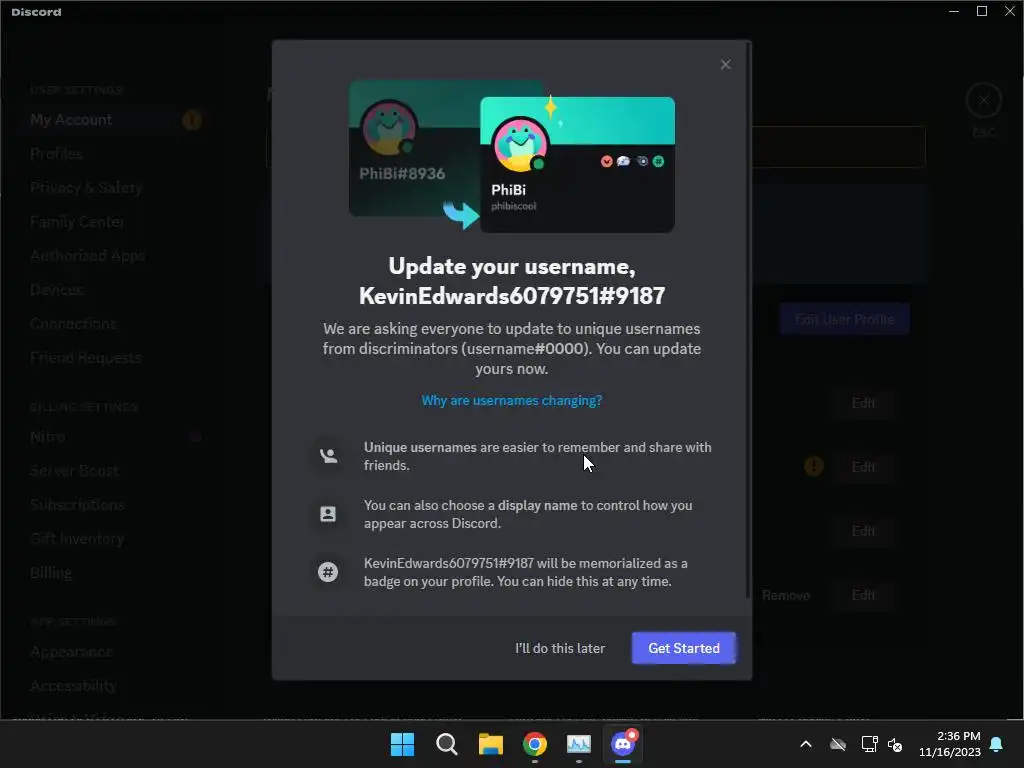Click the Discord taskbar icon
Image resolution: width=1024 pixels, height=768 pixels.
pyautogui.click(x=623, y=744)
